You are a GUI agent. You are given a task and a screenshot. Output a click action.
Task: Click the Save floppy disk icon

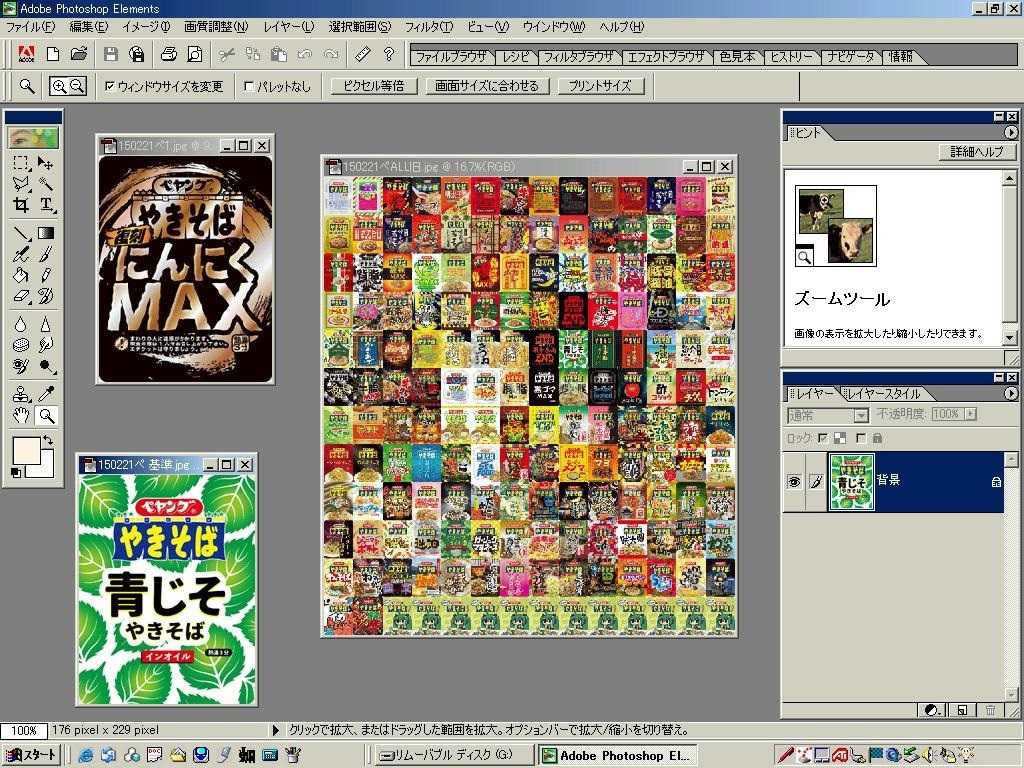coord(111,54)
